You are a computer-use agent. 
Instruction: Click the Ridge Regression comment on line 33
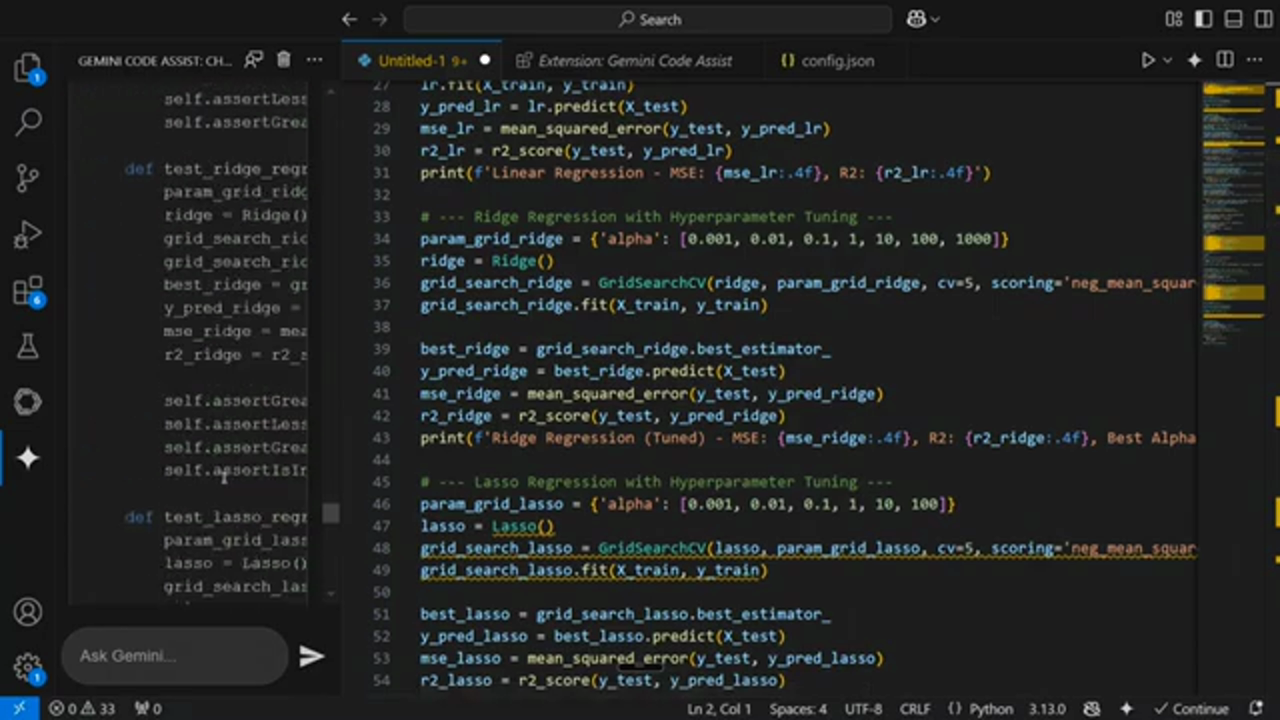tap(656, 217)
